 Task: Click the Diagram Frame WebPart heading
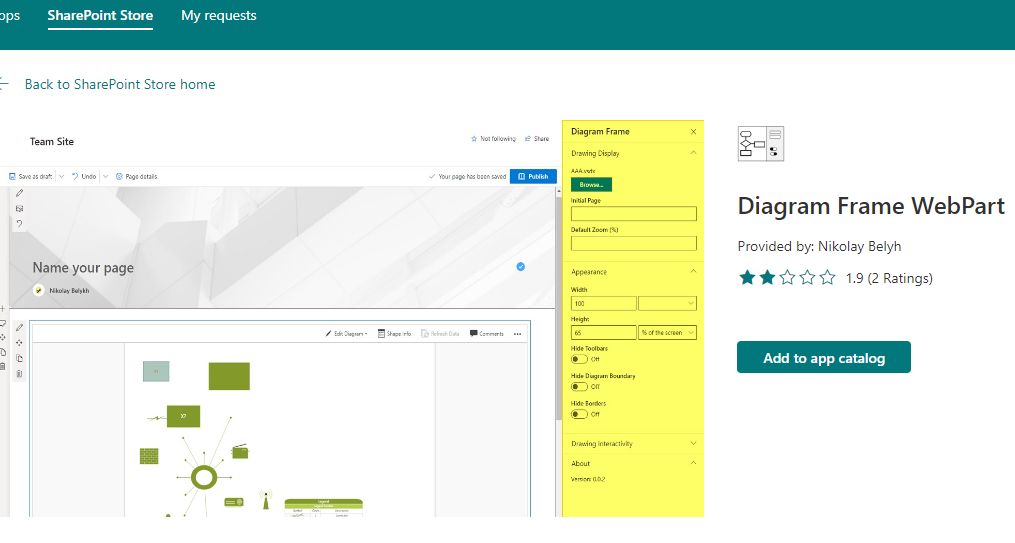[x=871, y=206]
